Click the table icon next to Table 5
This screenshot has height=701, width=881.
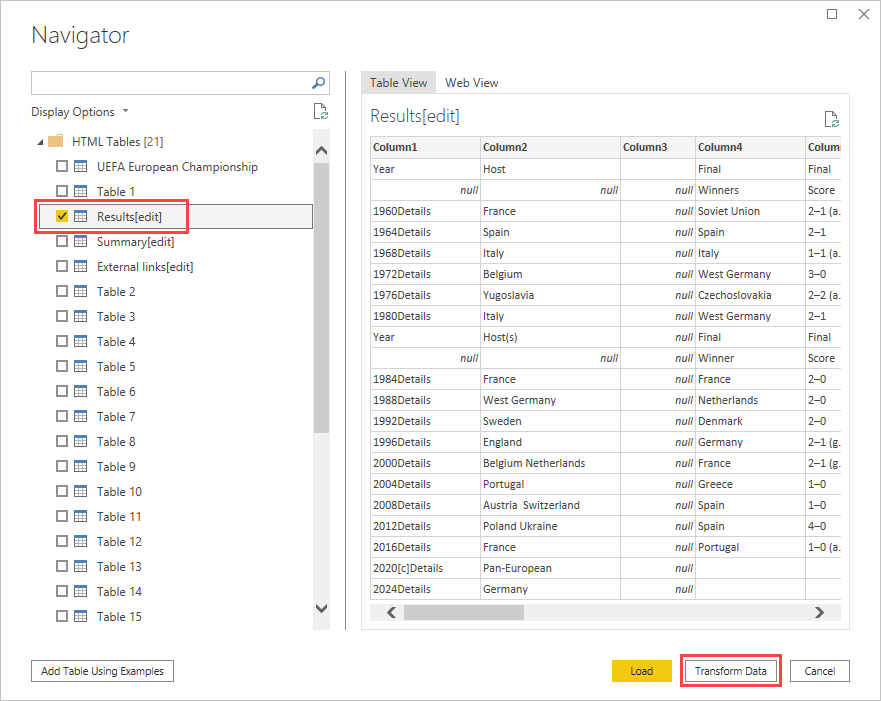pyautogui.click(x=81, y=366)
